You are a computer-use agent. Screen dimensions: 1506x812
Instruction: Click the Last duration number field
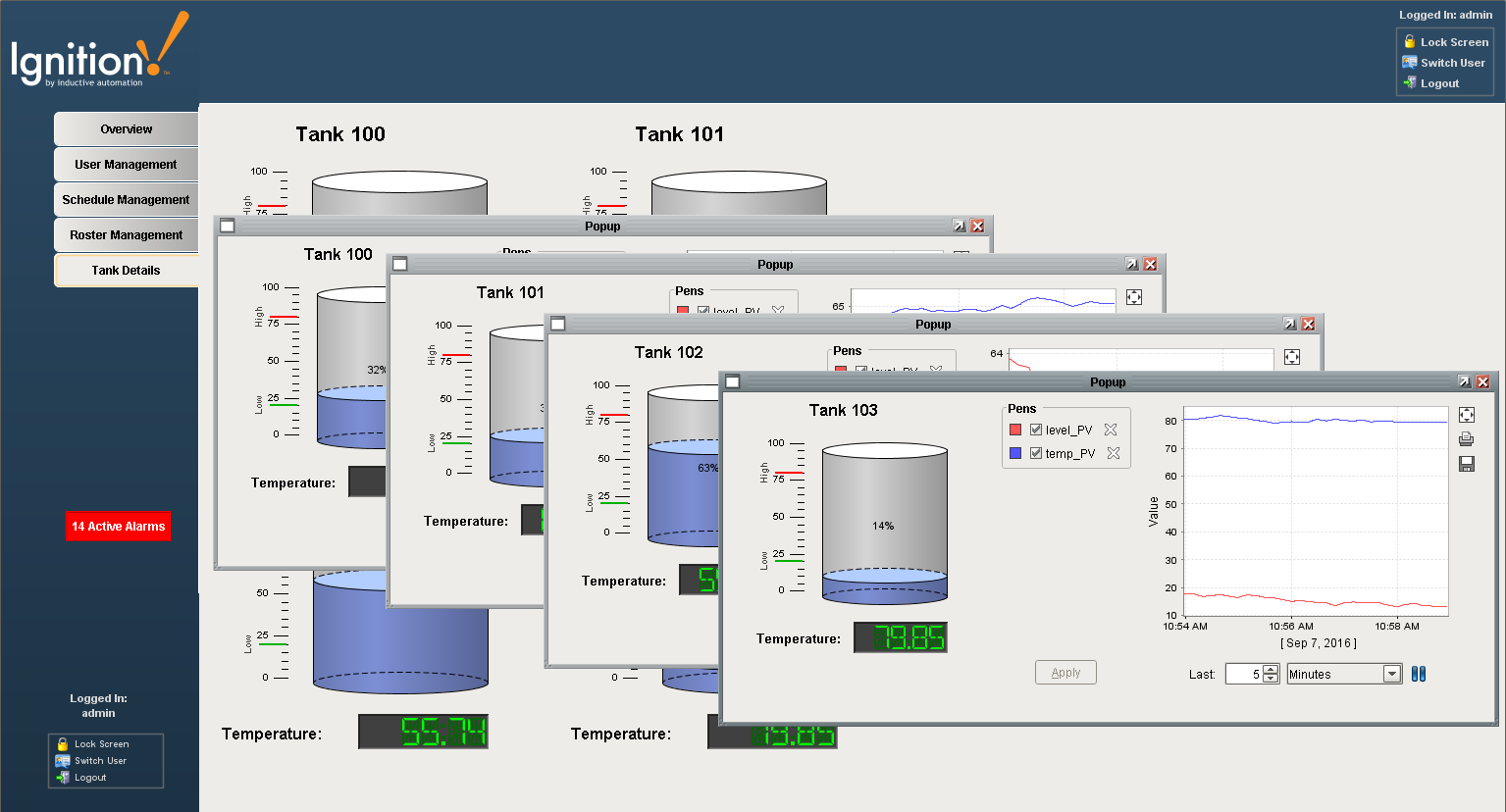[1244, 674]
